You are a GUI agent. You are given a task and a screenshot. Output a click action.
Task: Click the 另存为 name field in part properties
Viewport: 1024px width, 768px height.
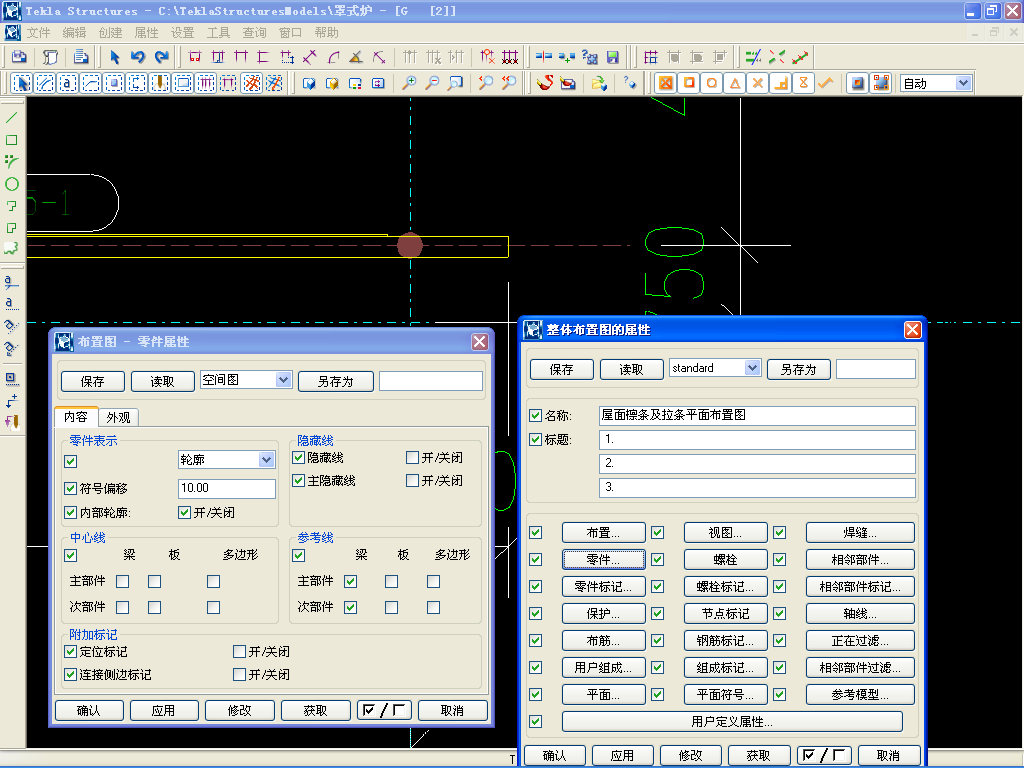430,381
